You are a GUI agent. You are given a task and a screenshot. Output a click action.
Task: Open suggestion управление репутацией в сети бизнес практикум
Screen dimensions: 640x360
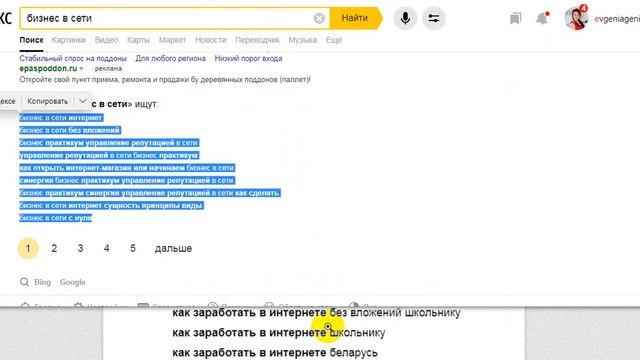(109, 156)
